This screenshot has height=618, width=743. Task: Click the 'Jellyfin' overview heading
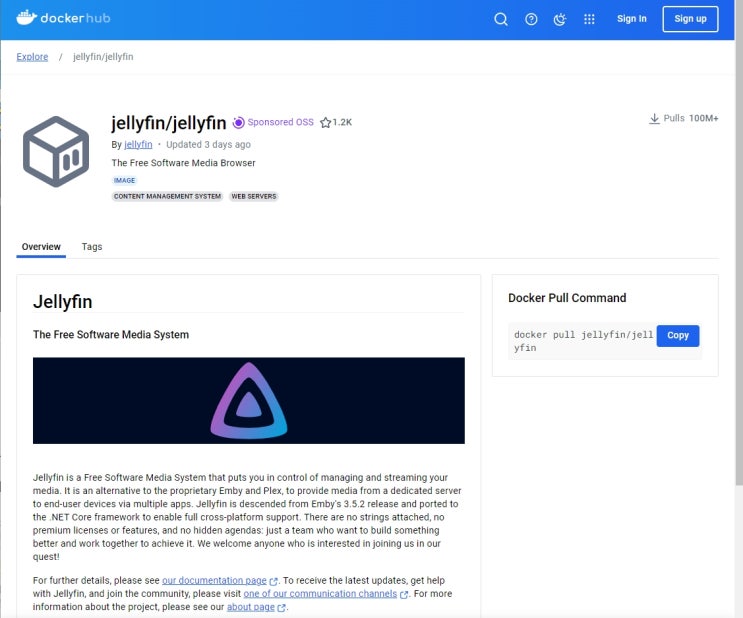[x=63, y=302]
